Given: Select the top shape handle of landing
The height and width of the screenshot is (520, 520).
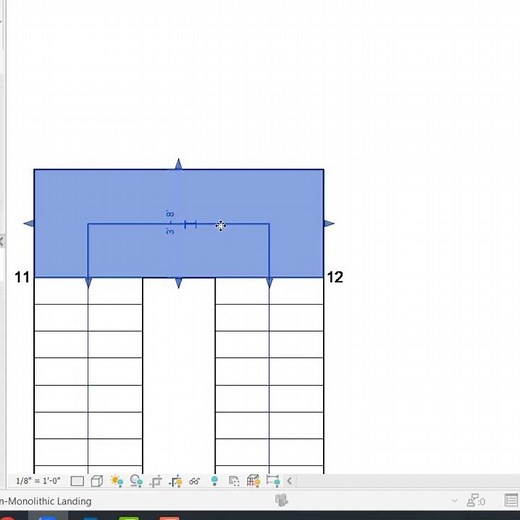Looking at the screenshot, I should point(178,164).
